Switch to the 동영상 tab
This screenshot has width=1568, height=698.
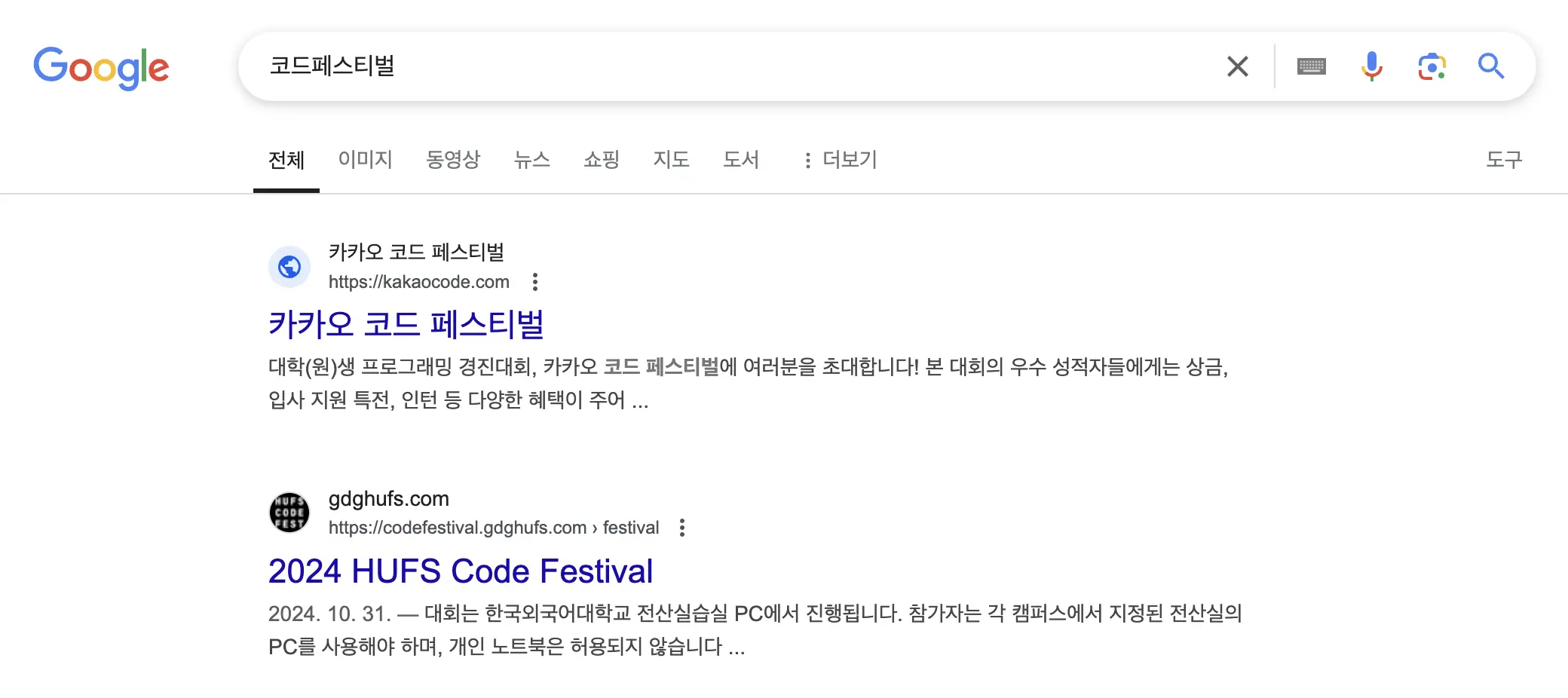(x=454, y=160)
